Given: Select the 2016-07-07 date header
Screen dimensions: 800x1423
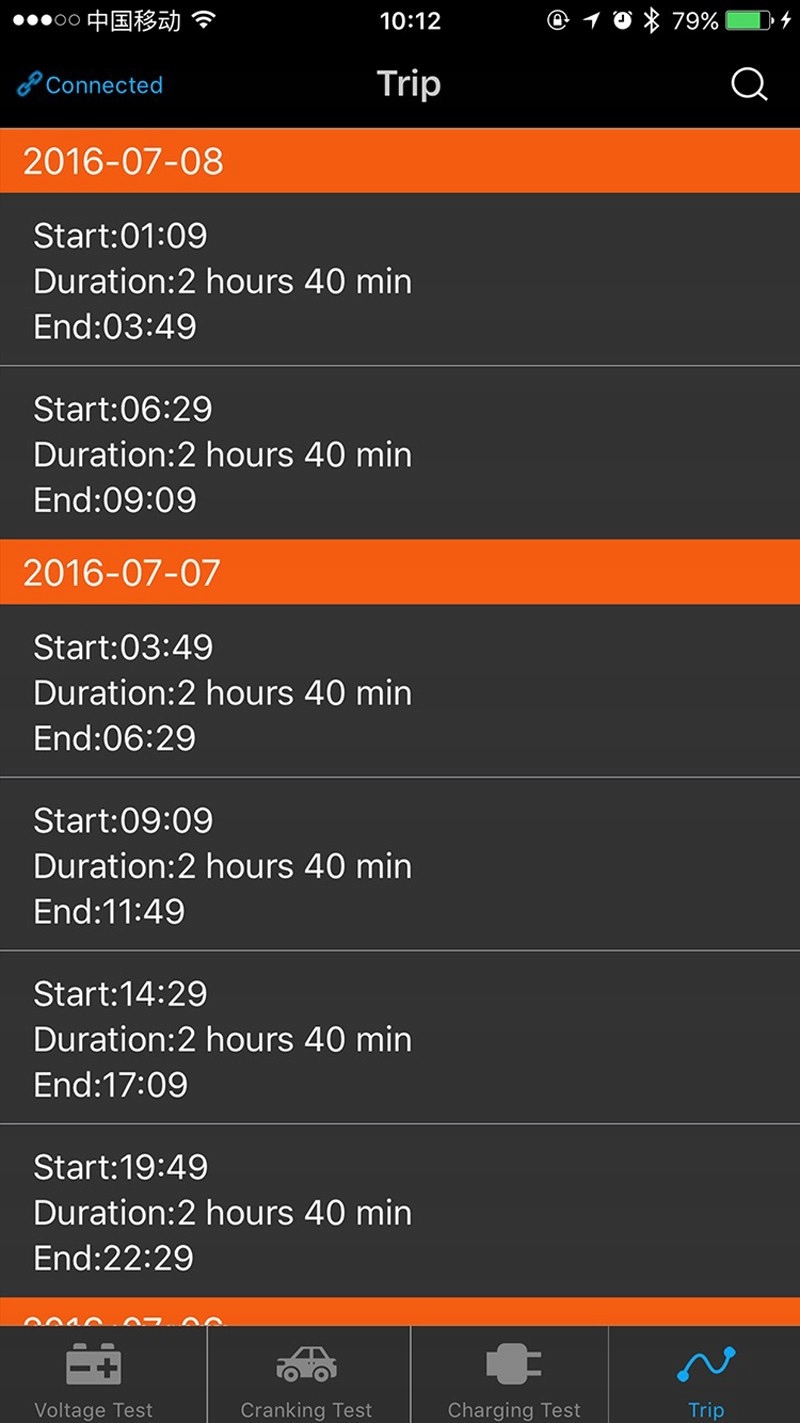Looking at the screenshot, I should (x=400, y=572).
